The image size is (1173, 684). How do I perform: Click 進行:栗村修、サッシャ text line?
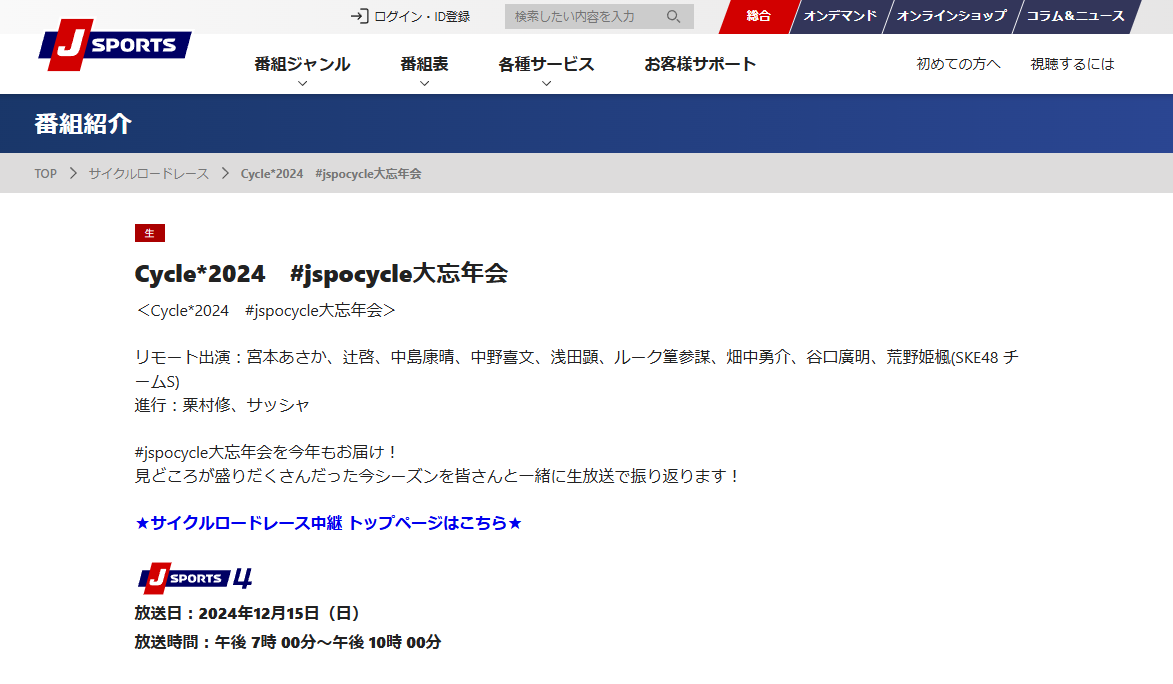(221, 405)
